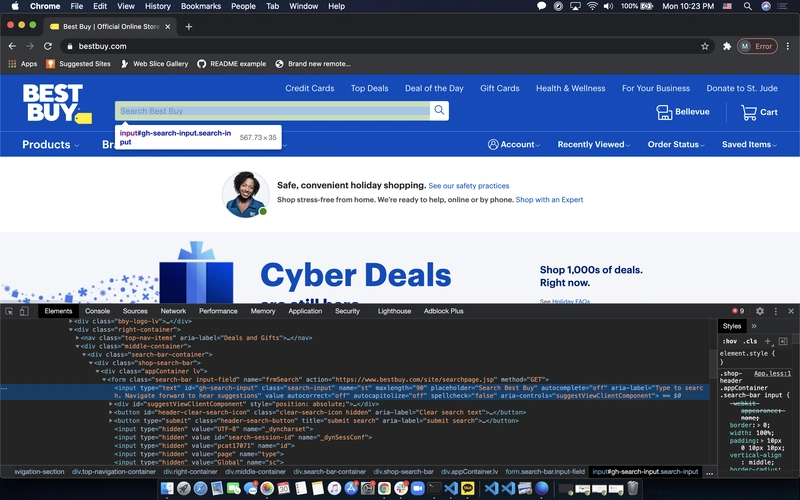Viewport: 800px width, 500px height.
Task: Open Finder from the Dock
Action: (167, 488)
